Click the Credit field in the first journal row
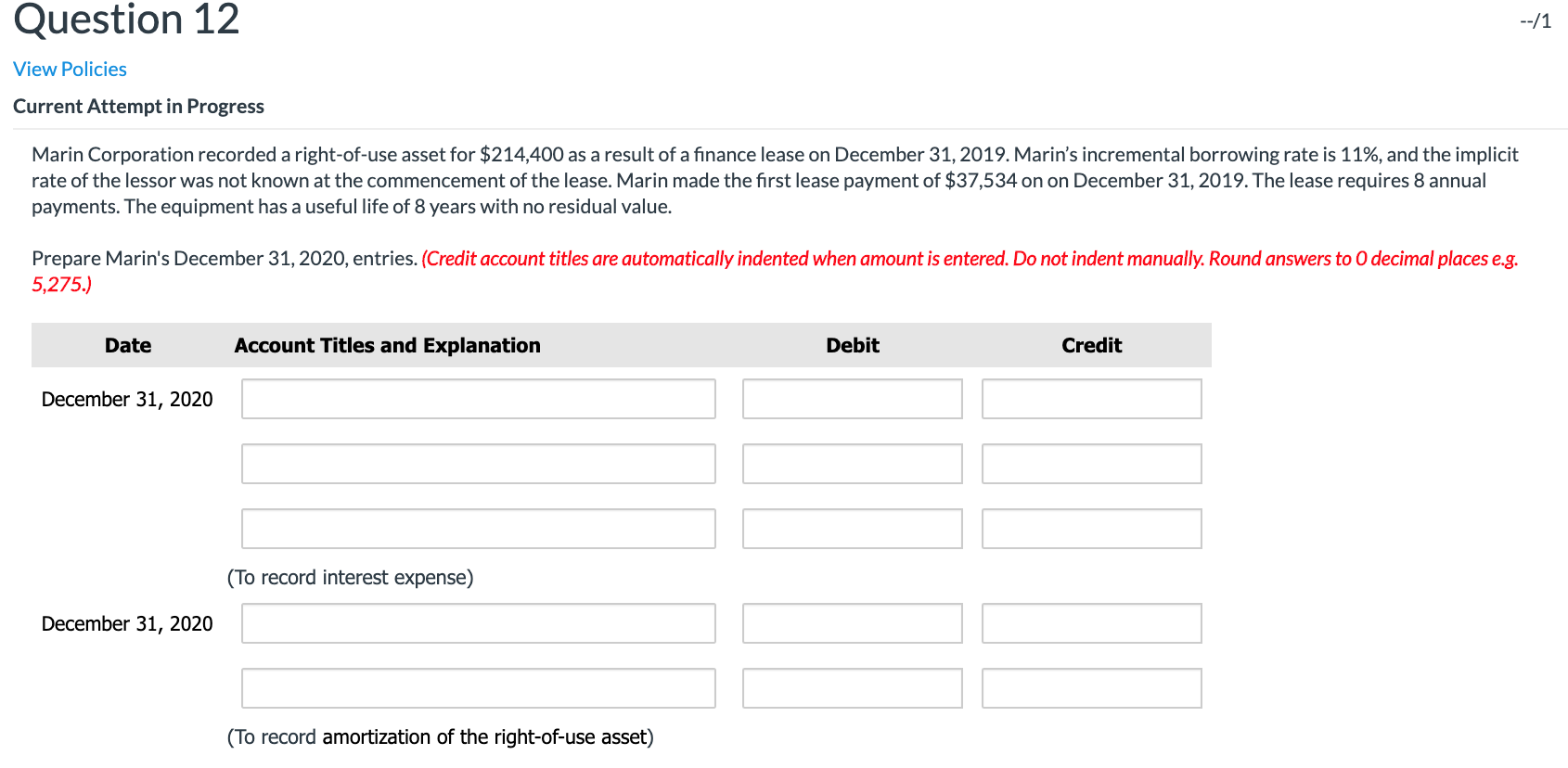Image resolution: width=1568 pixels, height=768 pixels. tap(1090, 398)
